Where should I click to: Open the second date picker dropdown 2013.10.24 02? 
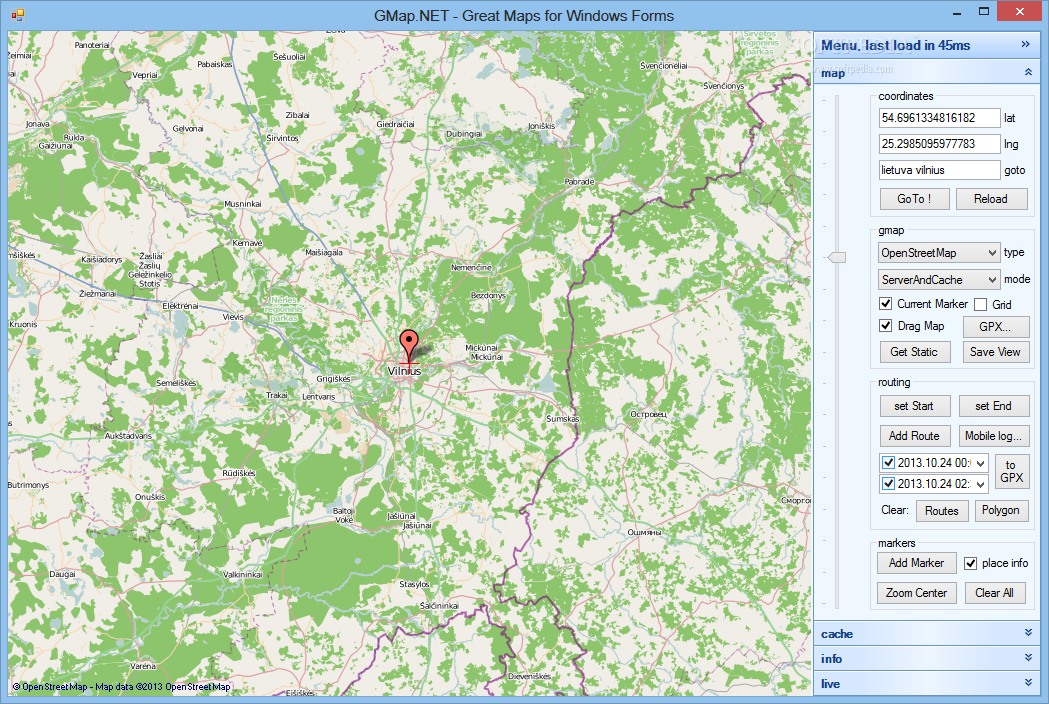point(981,484)
